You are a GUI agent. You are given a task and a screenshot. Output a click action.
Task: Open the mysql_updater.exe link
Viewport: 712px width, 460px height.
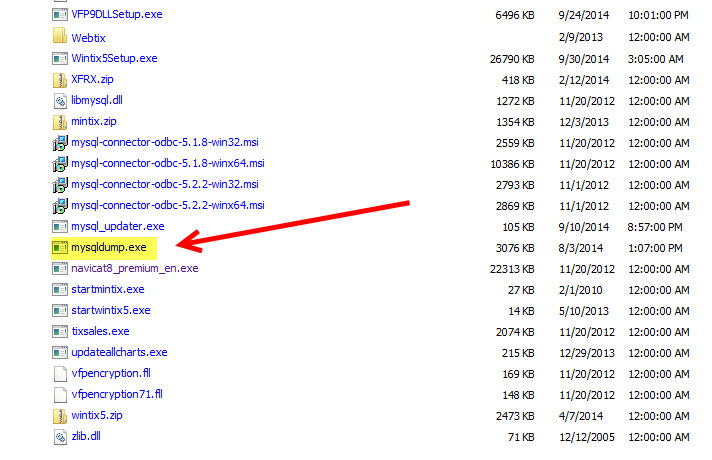click(x=118, y=226)
